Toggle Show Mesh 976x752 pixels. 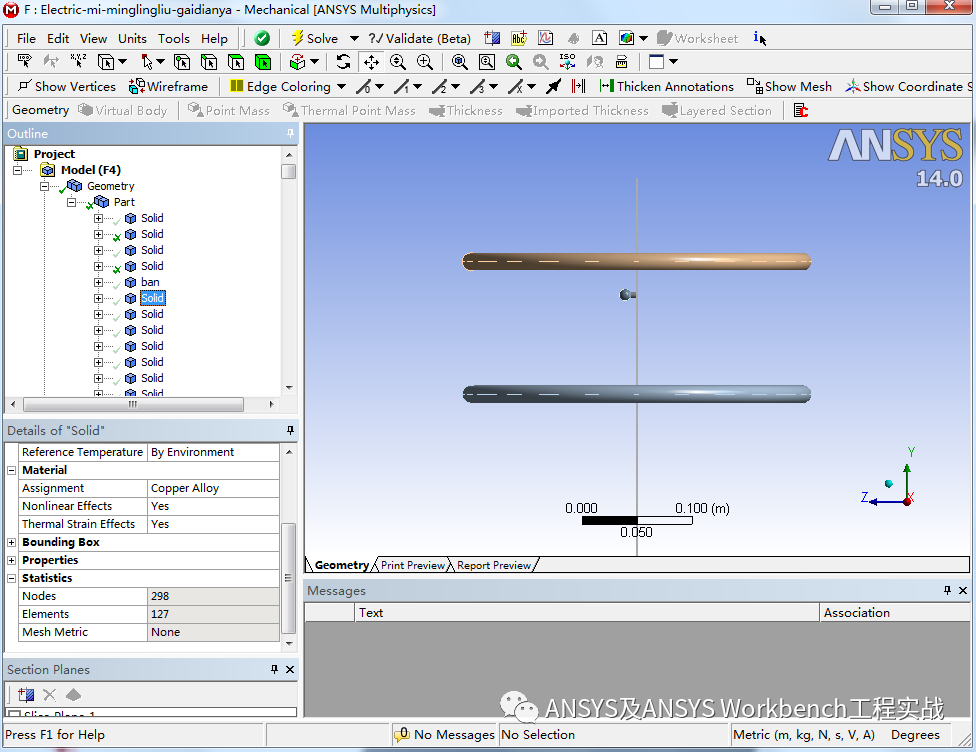pyautogui.click(x=789, y=87)
